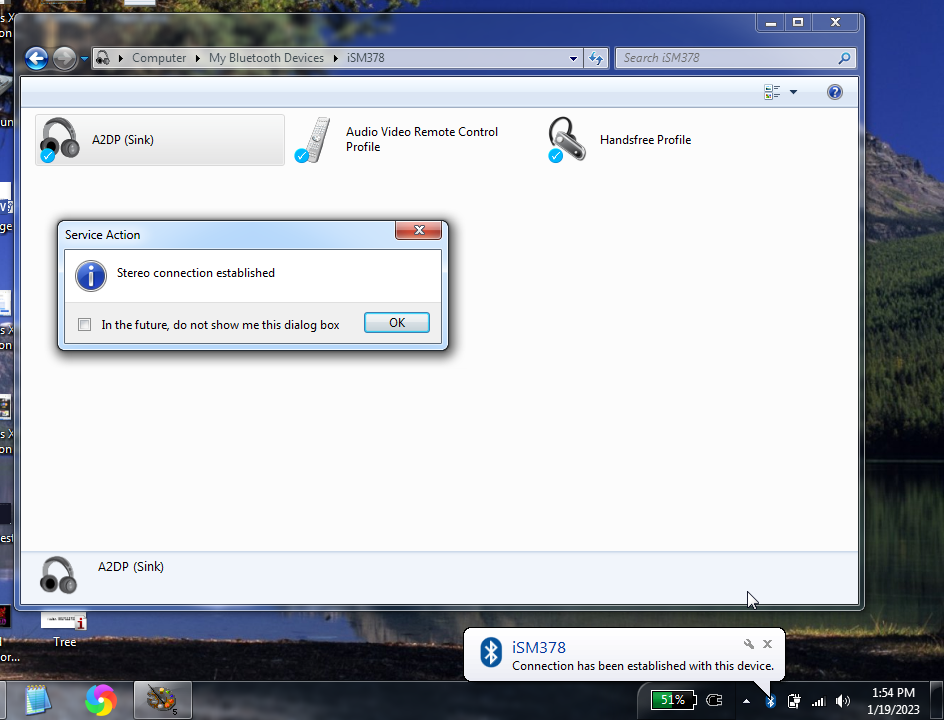Click the volume speaker tray icon
944x720 pixels.
[x=843, y=701]
